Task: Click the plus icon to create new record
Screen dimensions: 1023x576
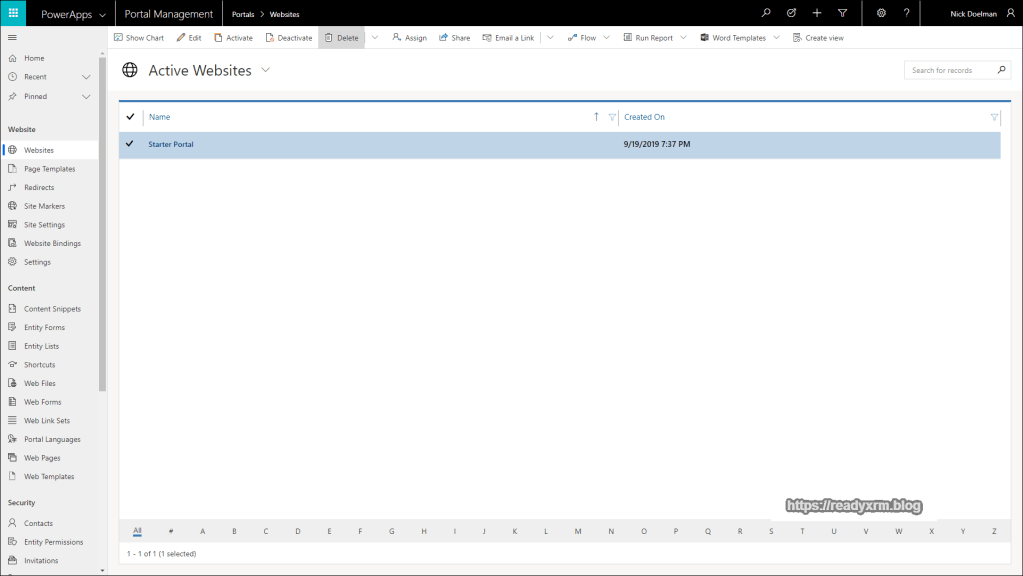Action: (x=817, y=13)
